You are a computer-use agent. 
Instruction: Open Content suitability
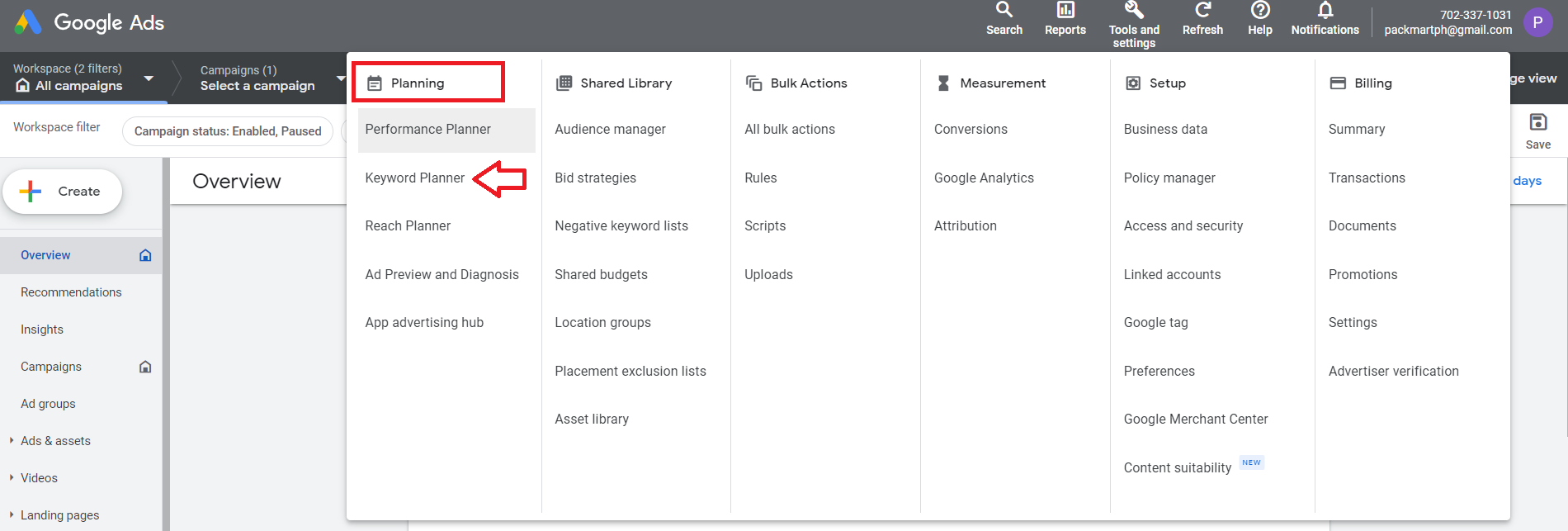tap(1178, 467)
